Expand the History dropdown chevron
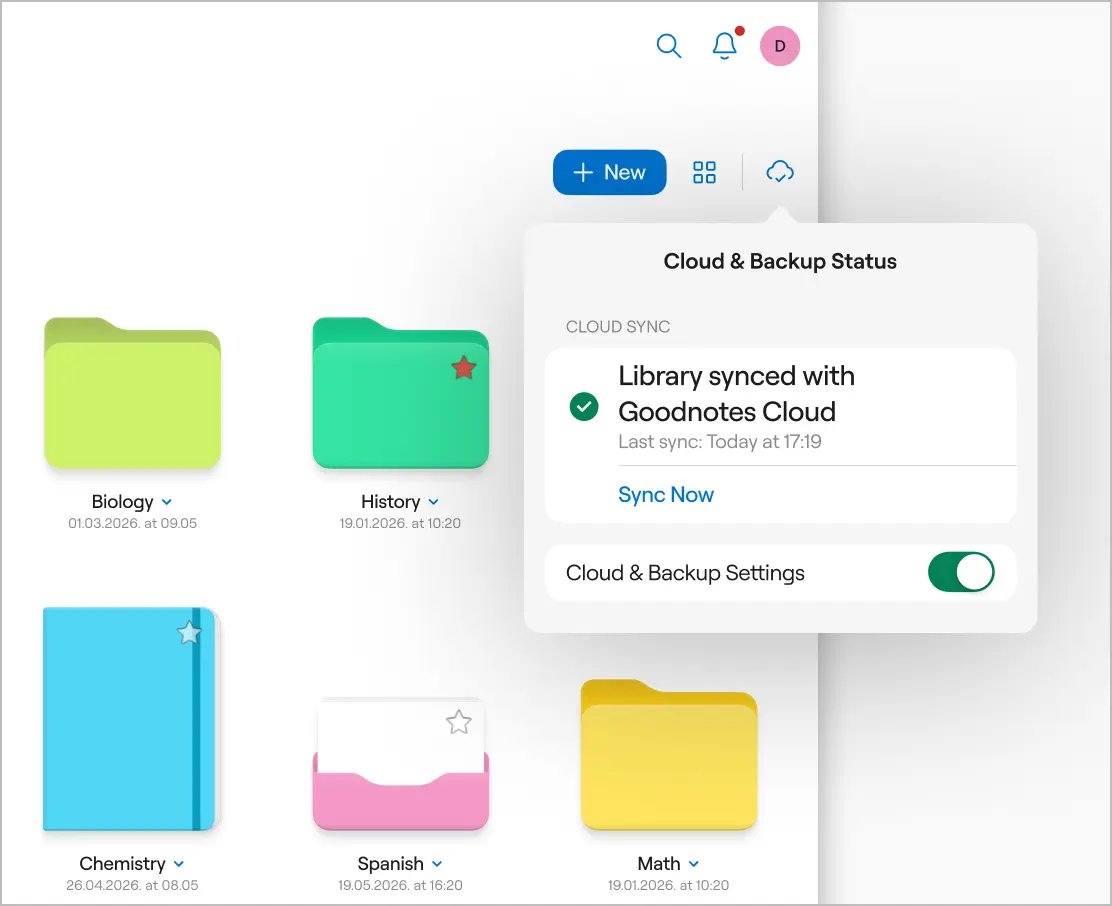 [433, 502]
